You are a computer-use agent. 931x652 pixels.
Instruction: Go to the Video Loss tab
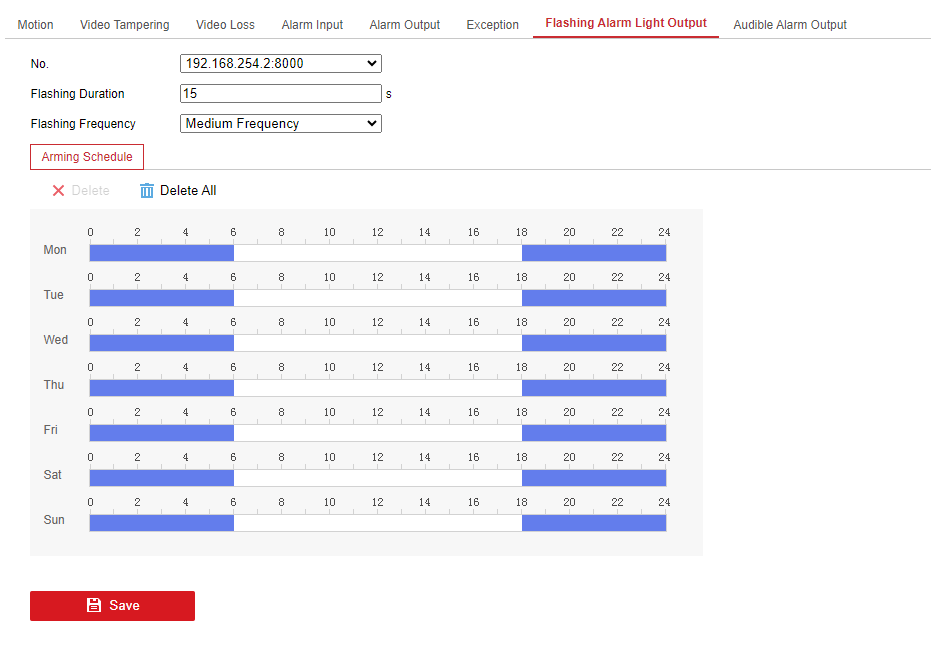pyautogui.click(x=225, y=25)
